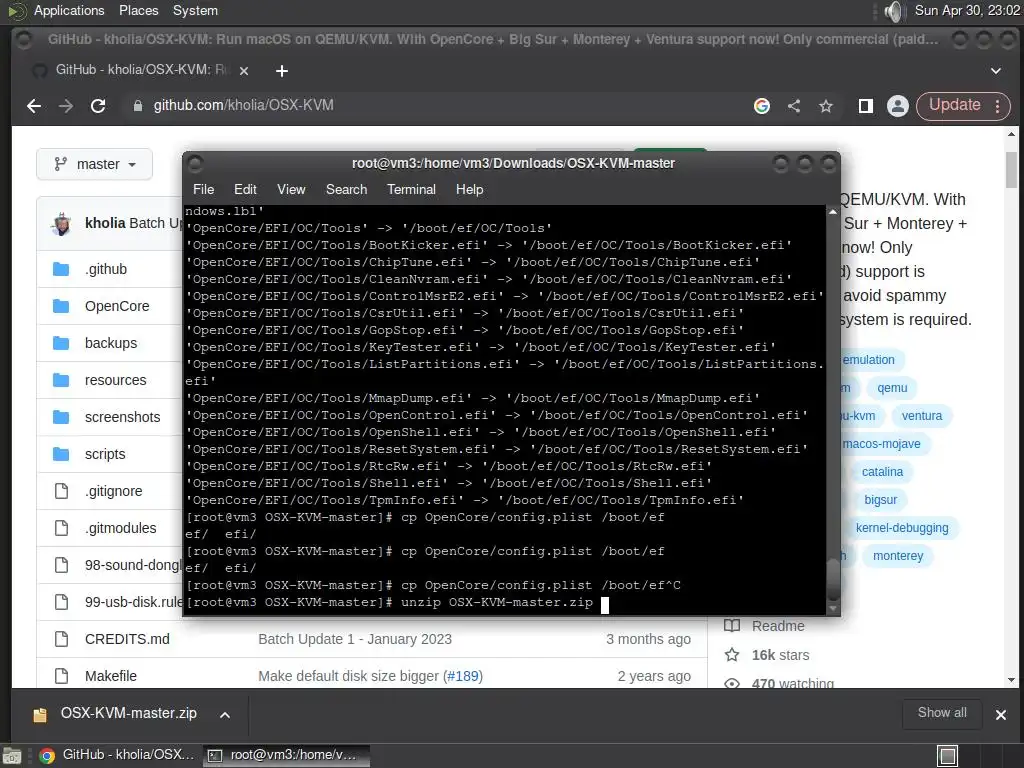
Task: Open the terminal Edit menu
Action: click(x=245, y=189)
